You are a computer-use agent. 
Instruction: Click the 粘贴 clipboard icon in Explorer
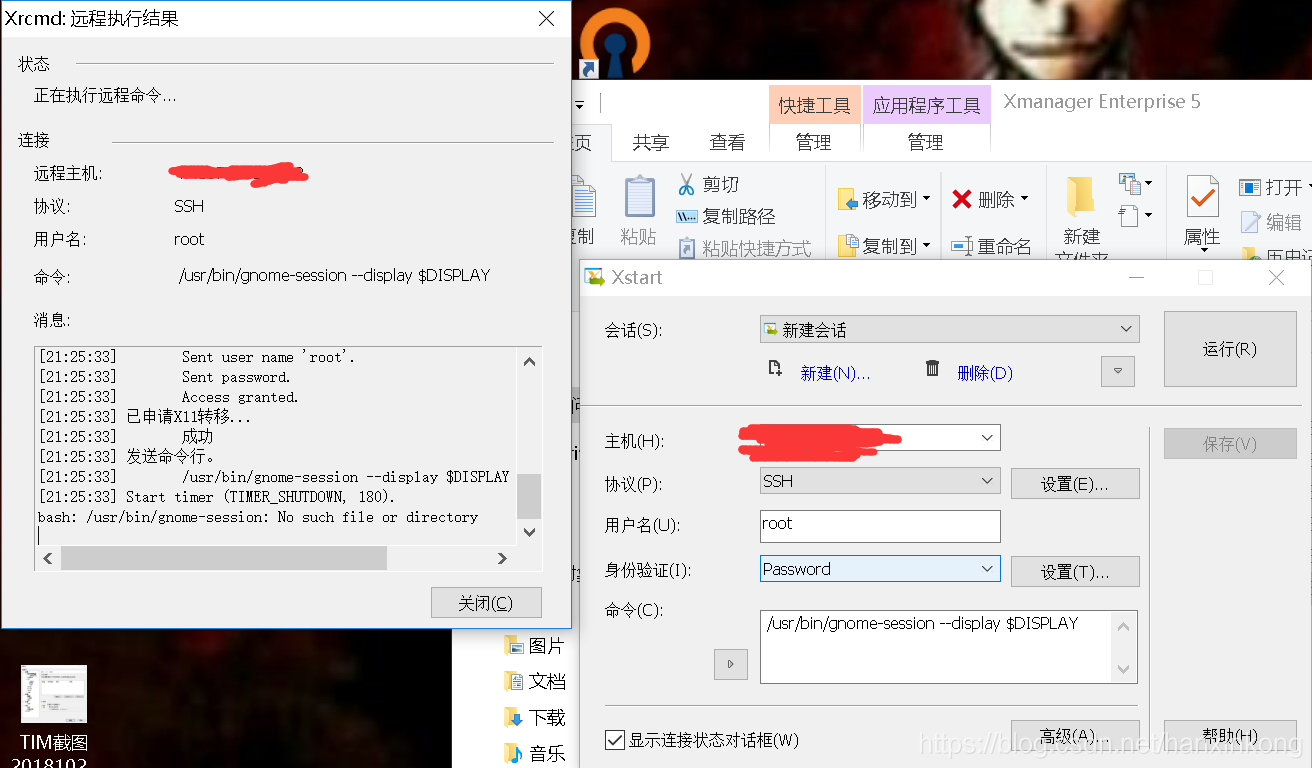640,197
